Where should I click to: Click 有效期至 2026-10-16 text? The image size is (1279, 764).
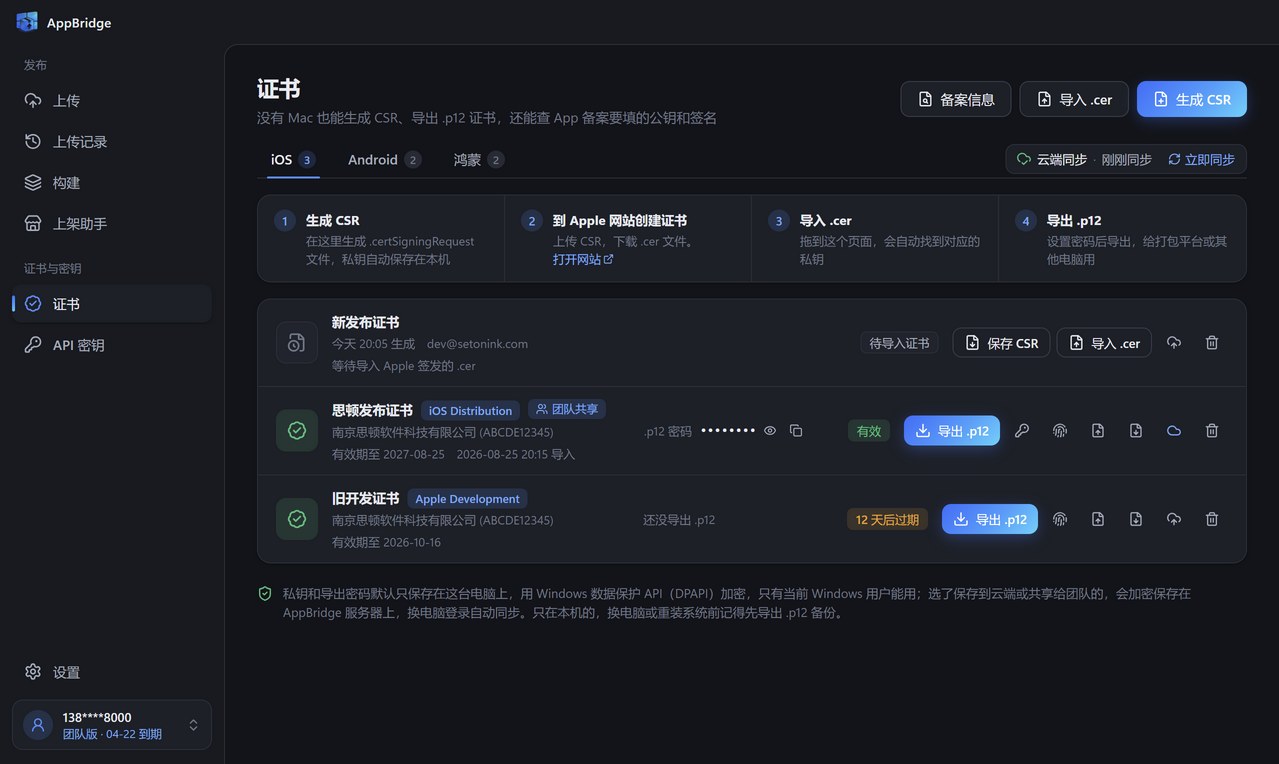click(x=386, y=542)
